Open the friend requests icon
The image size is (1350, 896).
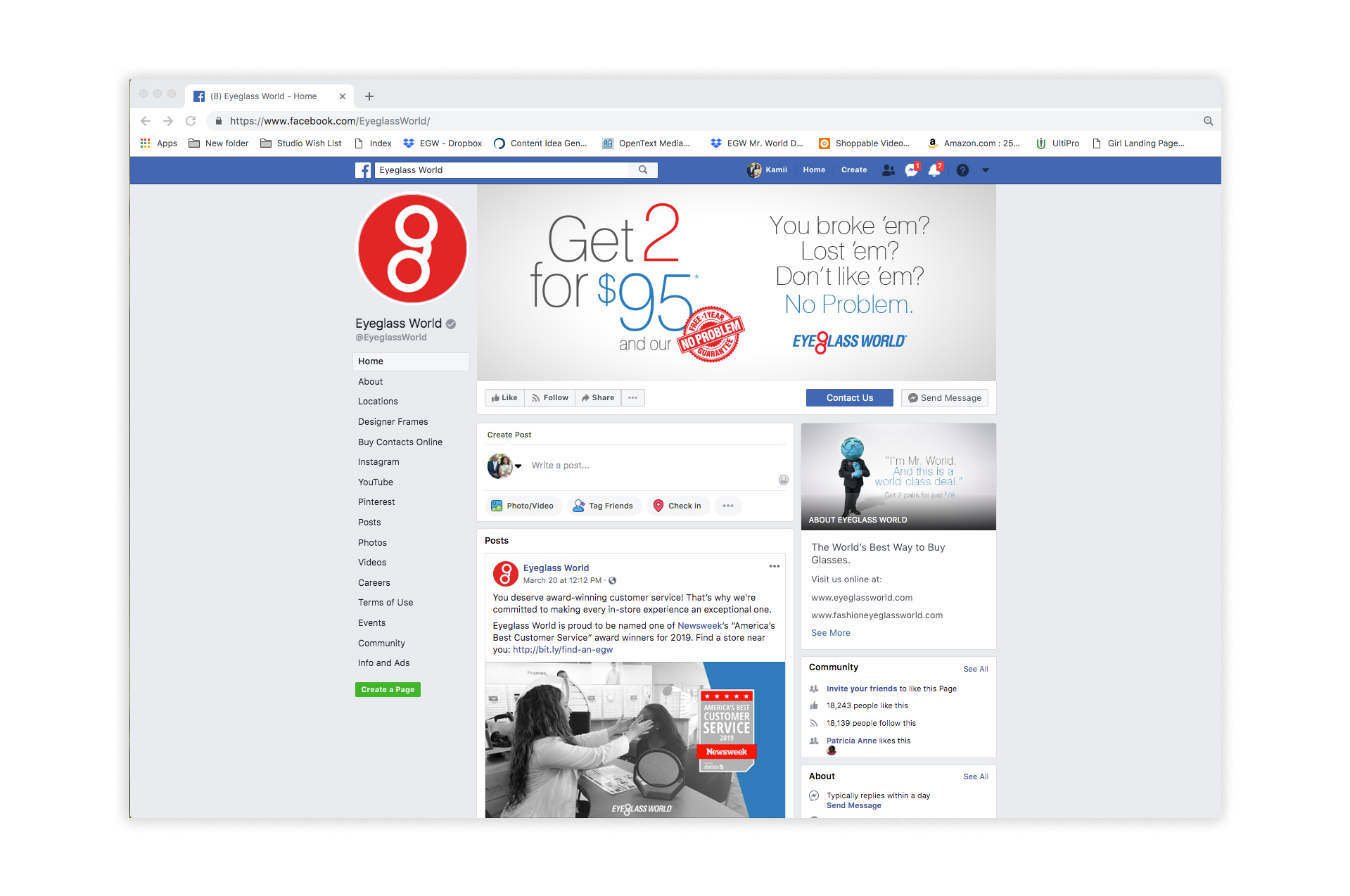coord(888,170)
